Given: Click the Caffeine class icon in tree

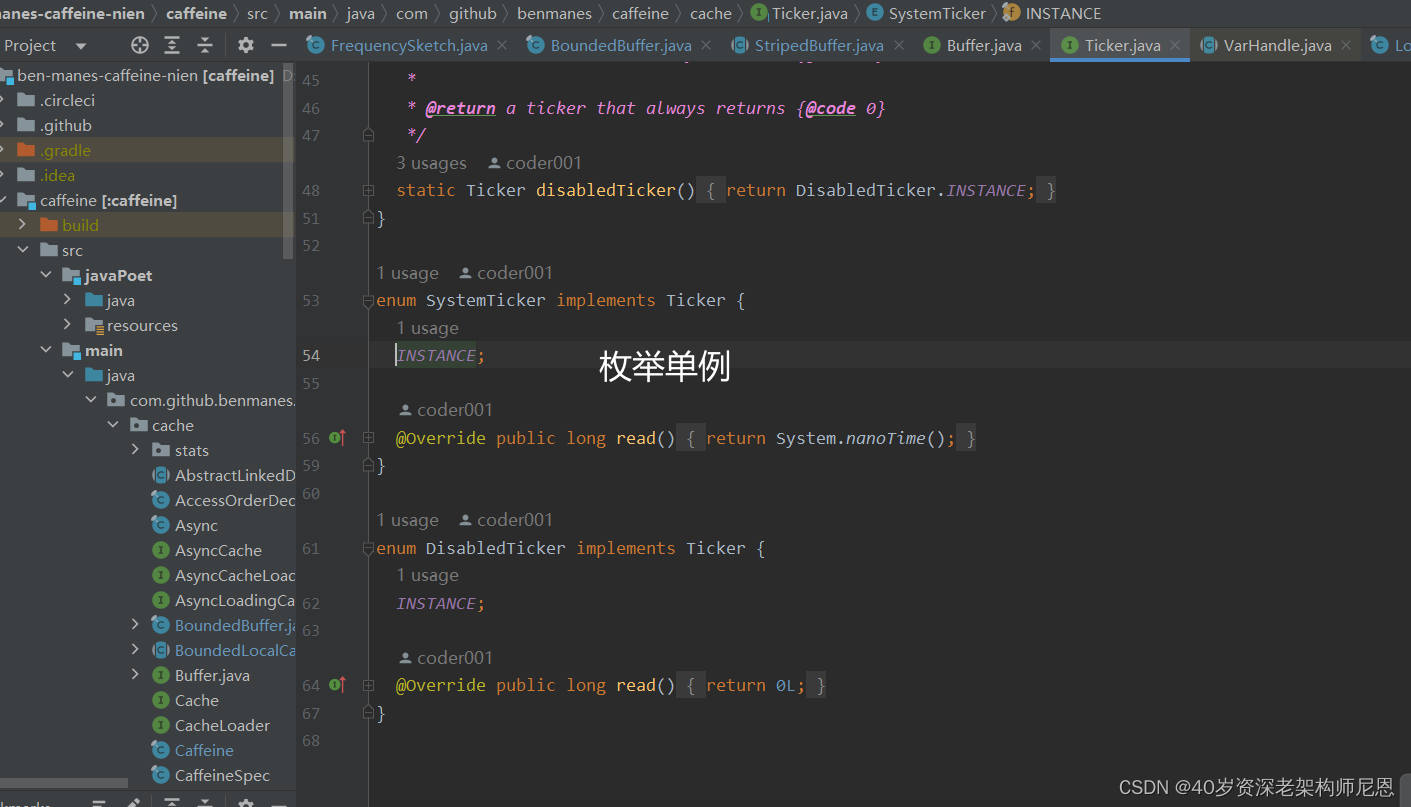Looking at the screenshot, I should (160, 750).
